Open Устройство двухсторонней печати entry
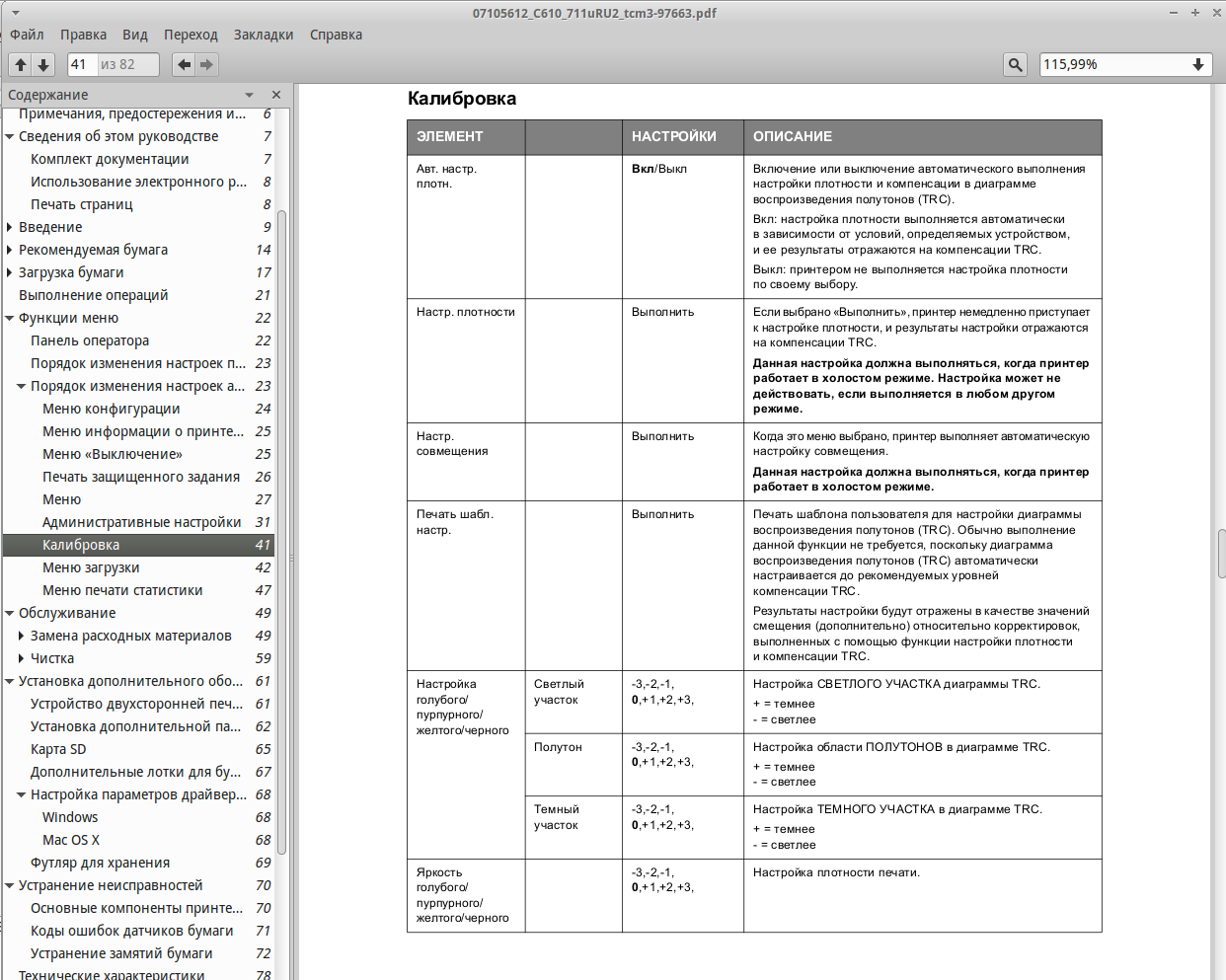Viewport: 1226px width, 980px height. (x=138, y=704)
